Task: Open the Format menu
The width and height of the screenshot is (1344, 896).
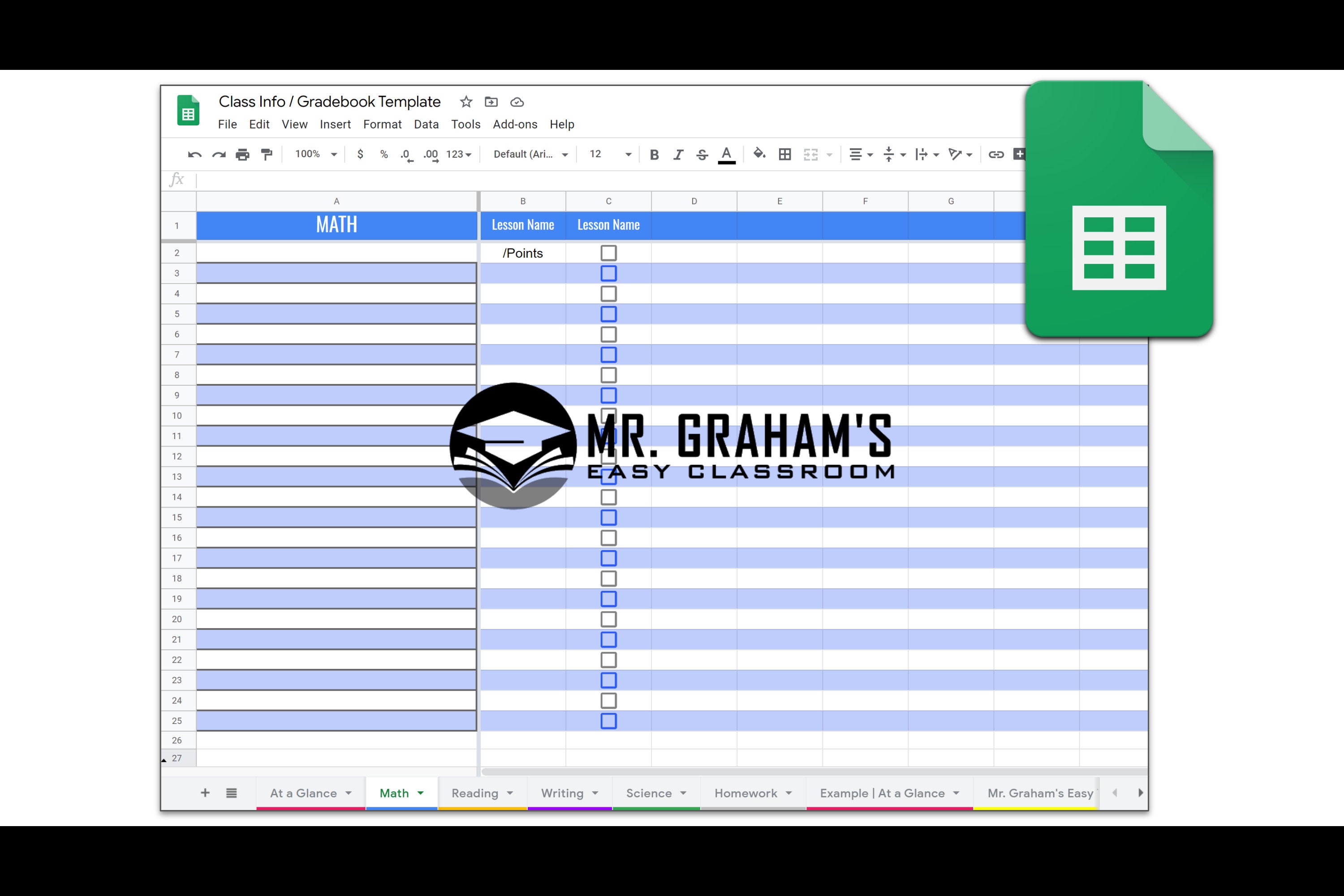Action: pos(382,124)
